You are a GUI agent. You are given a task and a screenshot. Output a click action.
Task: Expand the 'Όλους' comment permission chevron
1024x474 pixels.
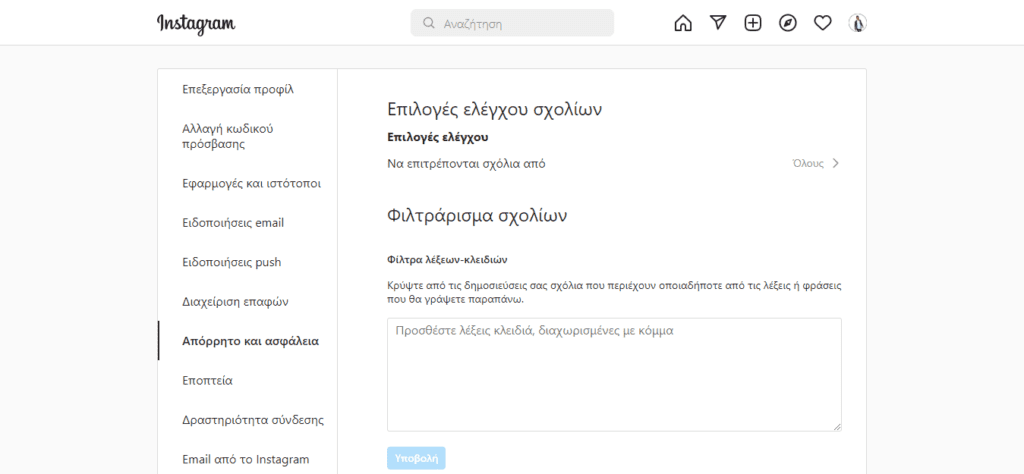tap(835, 163)
